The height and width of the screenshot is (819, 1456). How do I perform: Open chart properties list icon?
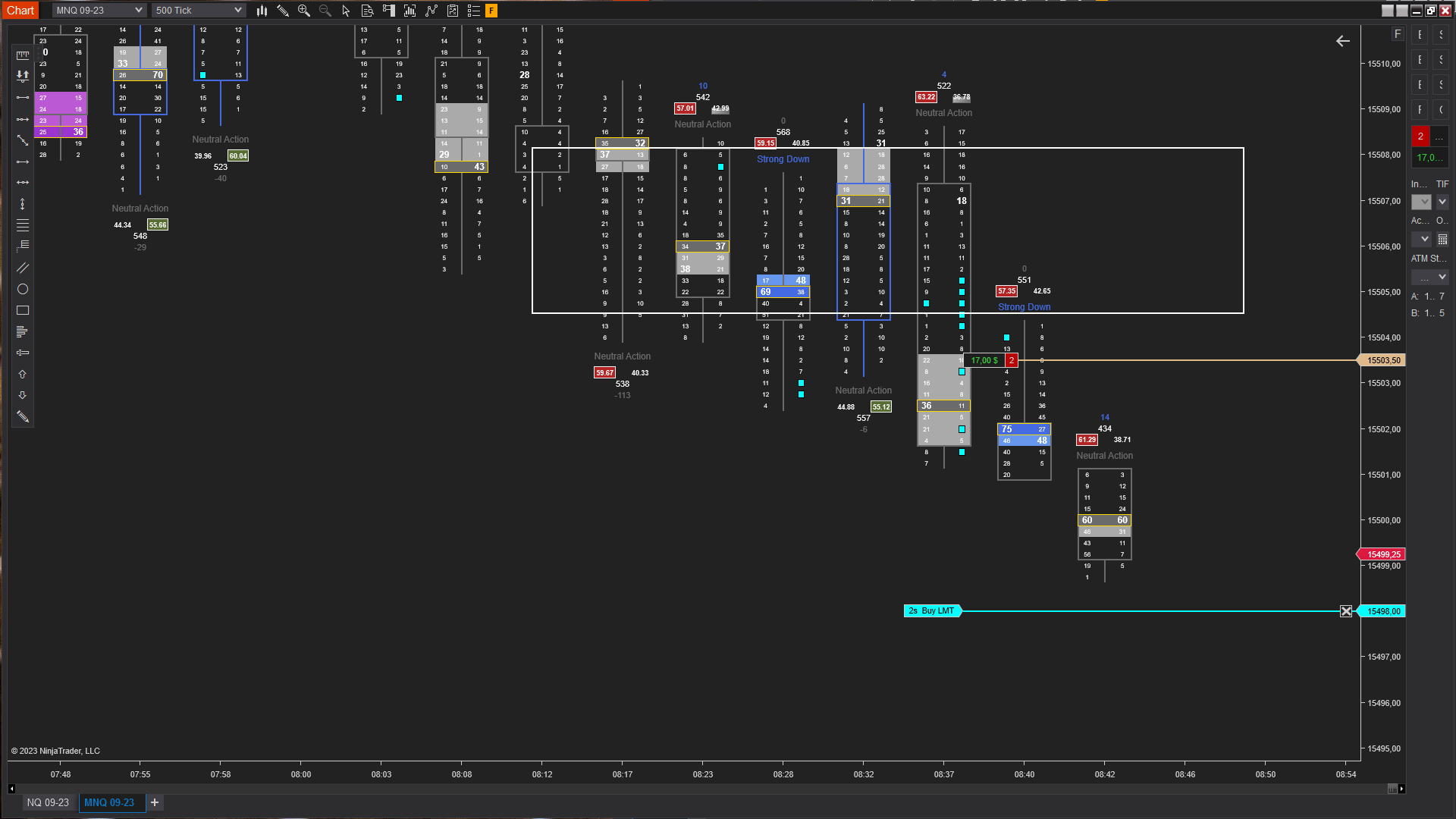[474, 11]
